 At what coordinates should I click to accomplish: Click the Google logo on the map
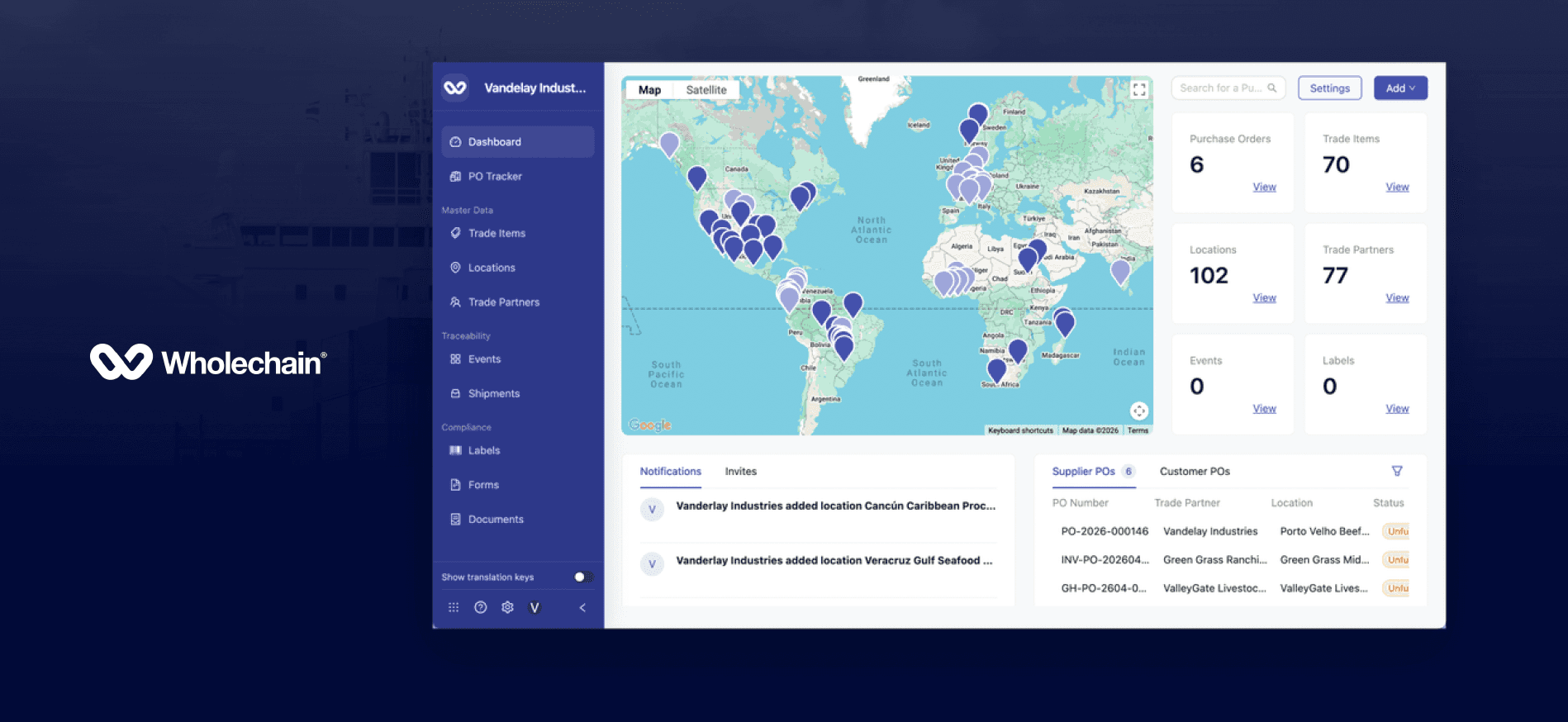pyautogui.click(x=650, y=425)
